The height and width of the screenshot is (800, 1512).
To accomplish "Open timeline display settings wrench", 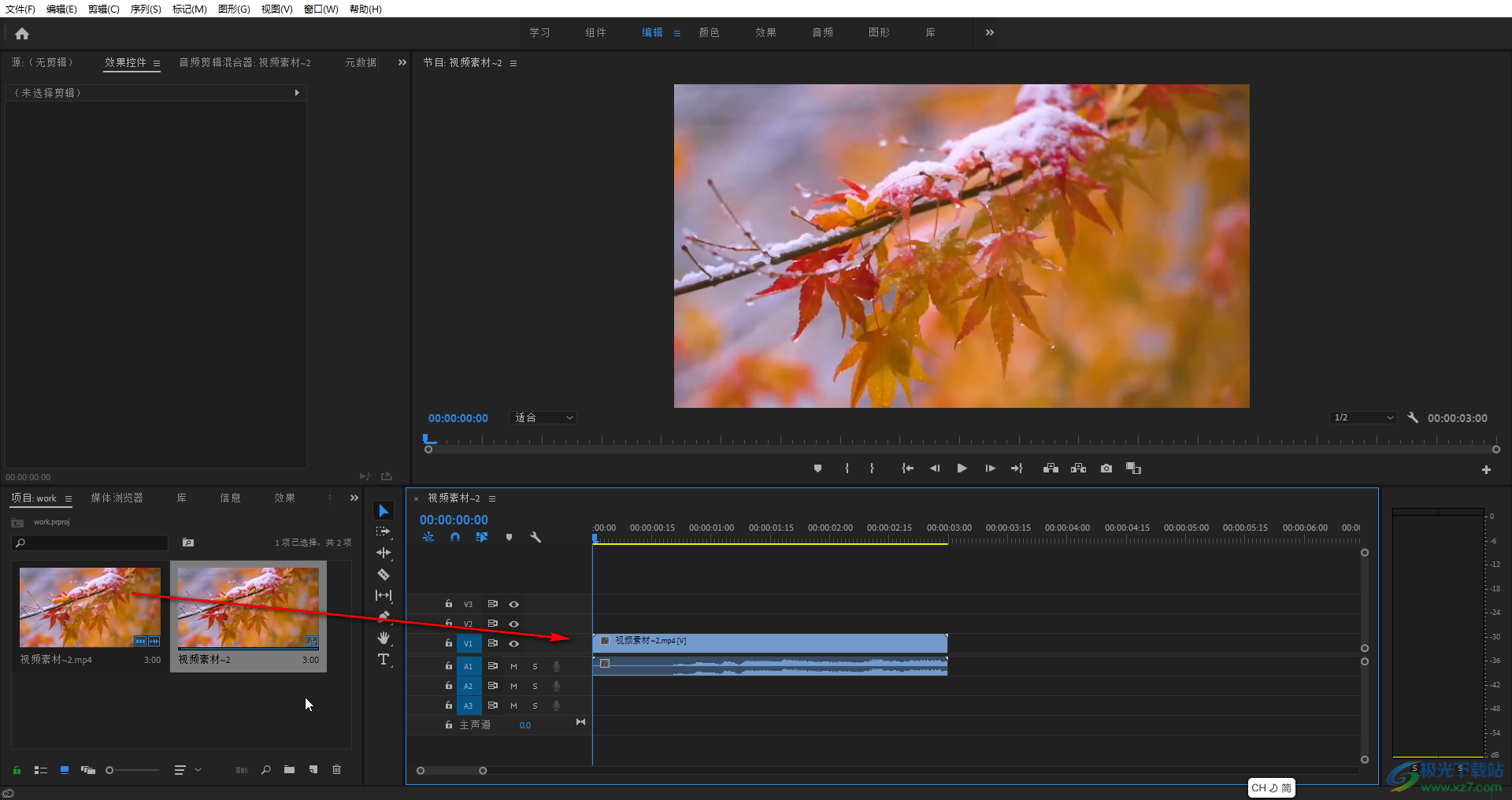I will [x=535, y=537].
